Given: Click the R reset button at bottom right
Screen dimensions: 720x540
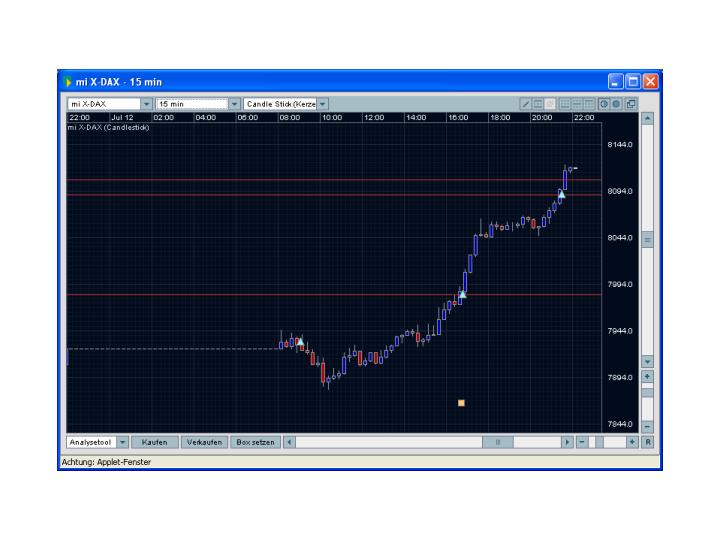Looking at the screenshot, I should coord(647,442).
